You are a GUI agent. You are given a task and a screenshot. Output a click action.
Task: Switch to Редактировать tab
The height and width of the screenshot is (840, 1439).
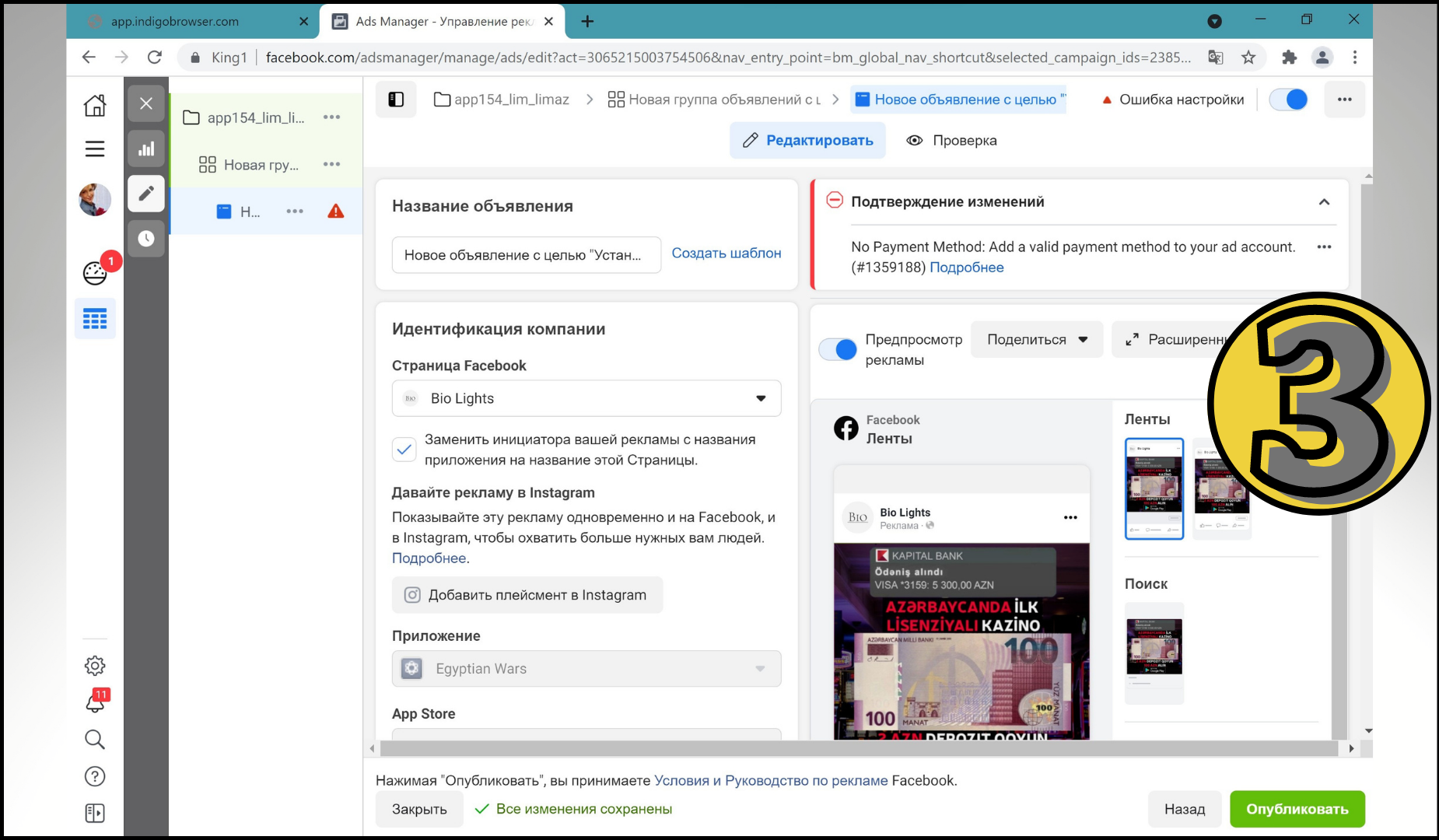click(x=807, y=141)
